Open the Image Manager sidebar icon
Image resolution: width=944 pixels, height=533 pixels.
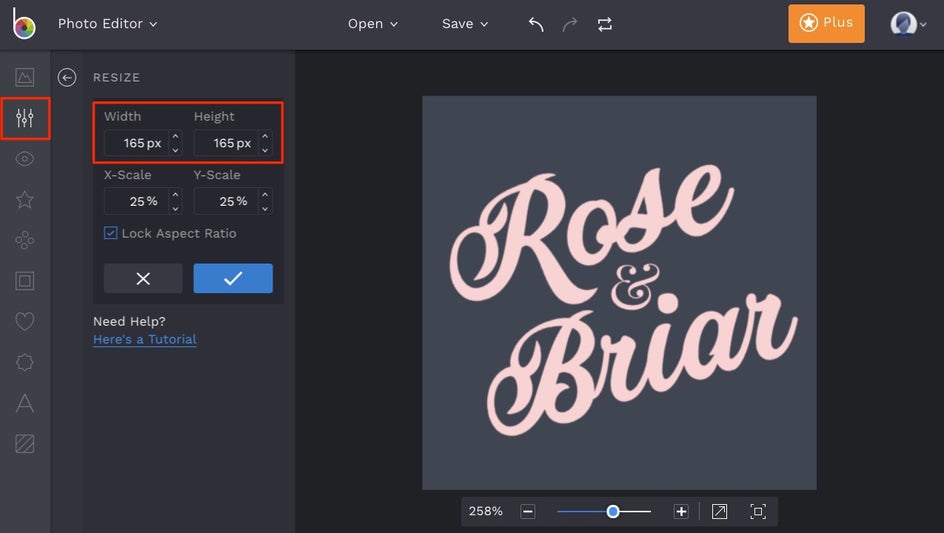(25, 77)
